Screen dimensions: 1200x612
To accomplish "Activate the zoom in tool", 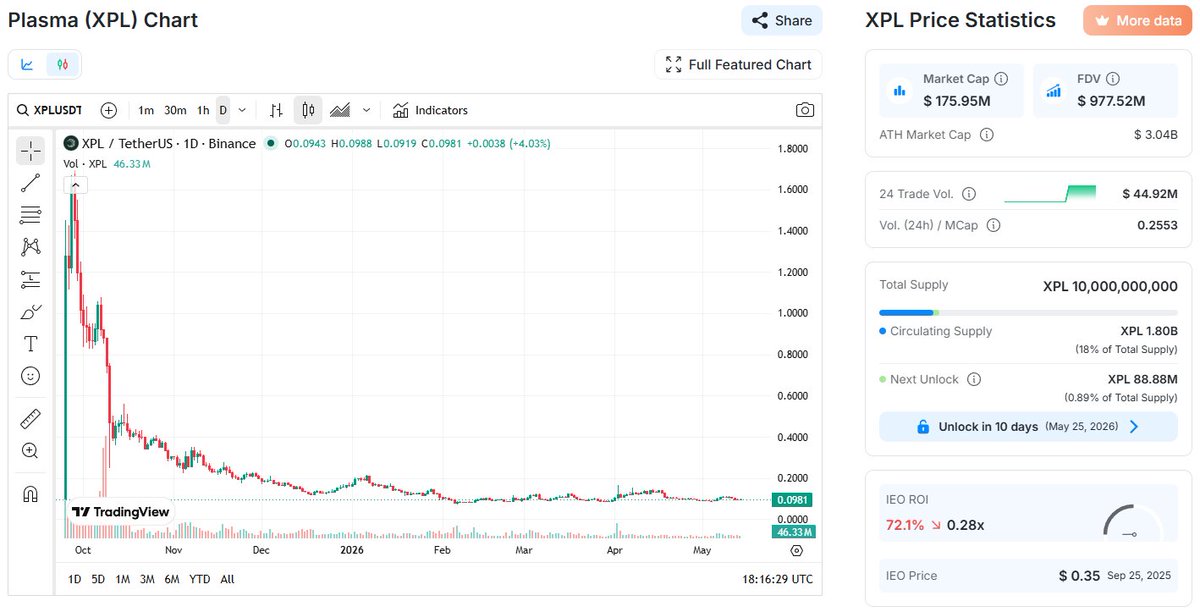I will (30, 451).
